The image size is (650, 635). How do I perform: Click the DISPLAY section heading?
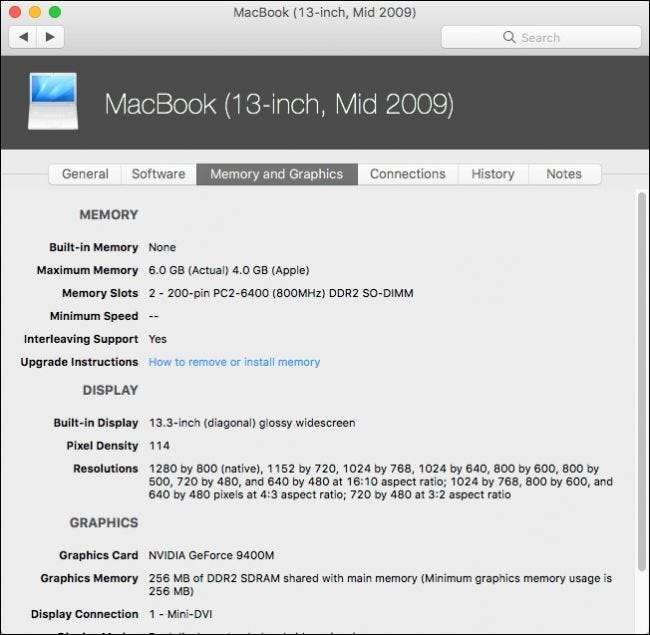pyautogui.click(x=110, y=390)
